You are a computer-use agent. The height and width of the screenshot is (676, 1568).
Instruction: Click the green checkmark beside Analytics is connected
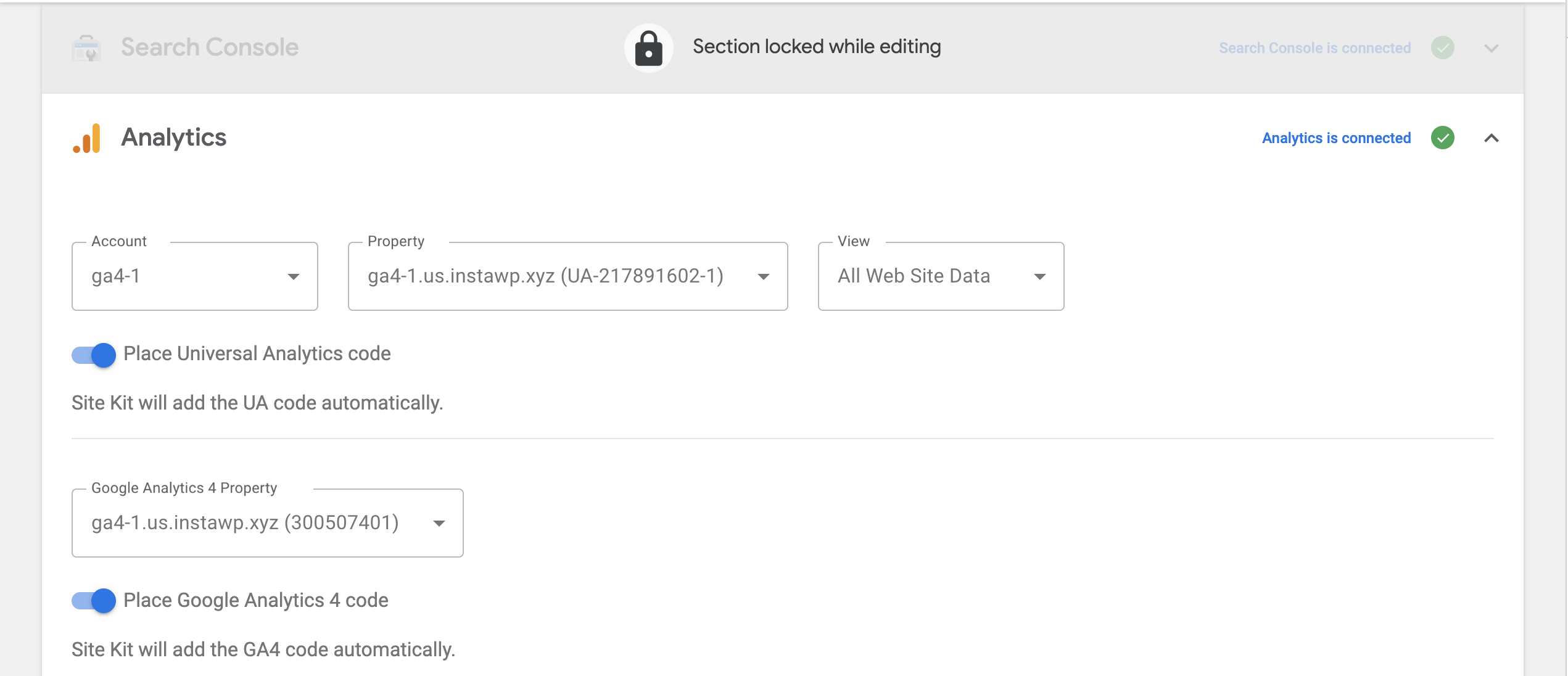point(1443,138)
